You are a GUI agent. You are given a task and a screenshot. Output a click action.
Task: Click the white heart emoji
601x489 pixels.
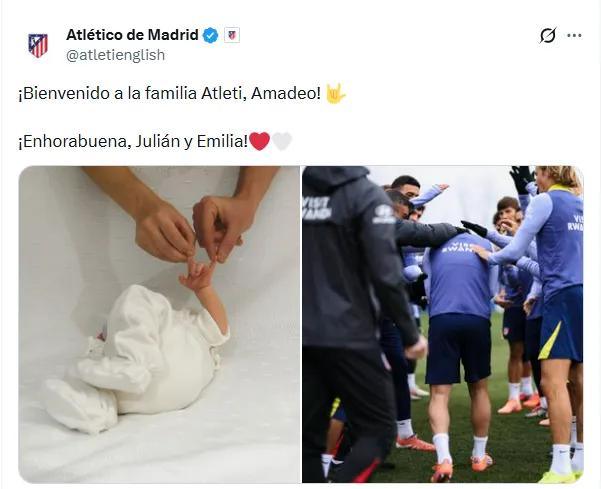(282, 141)
